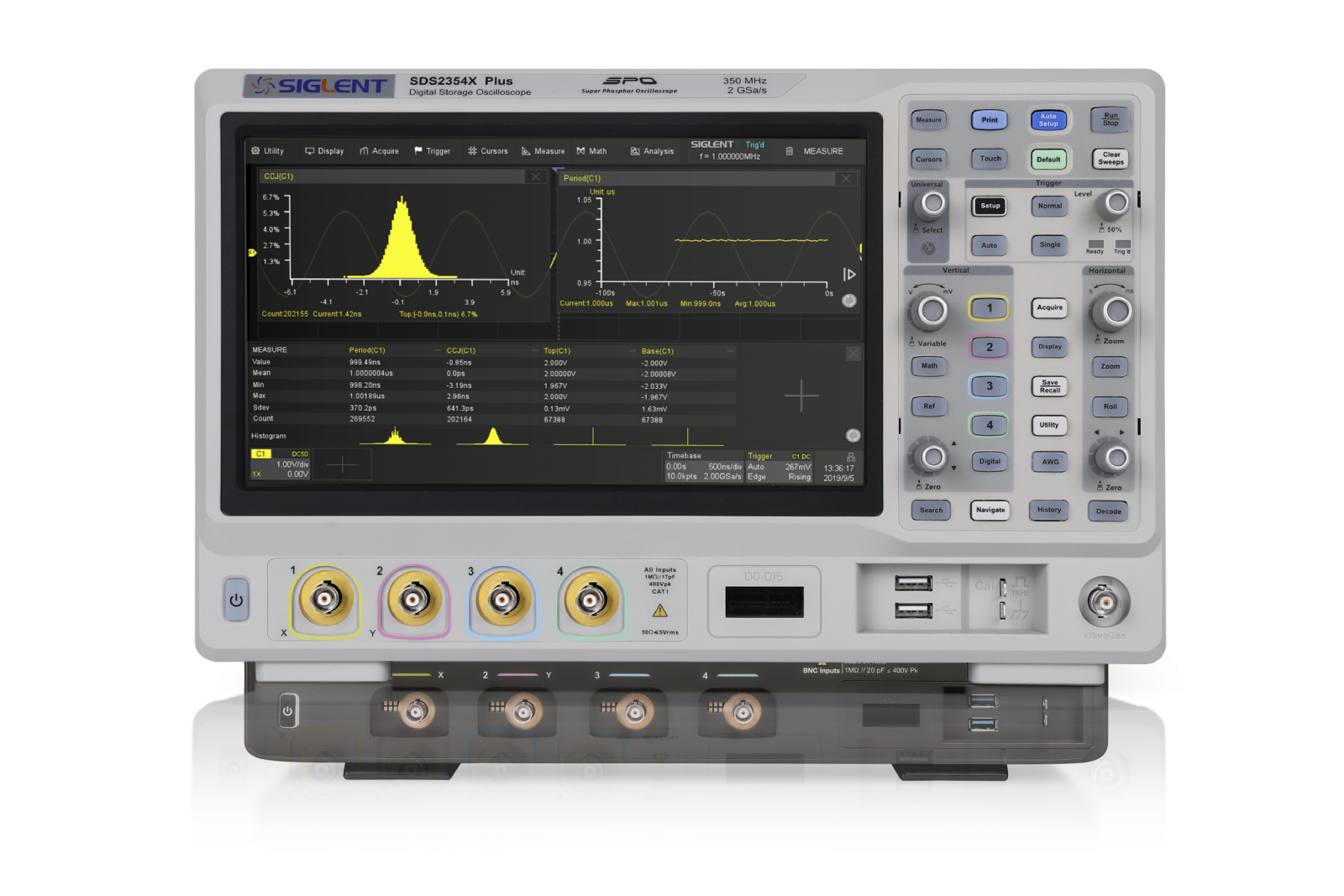Click the round reset icon in the Period(C1) trend window
Screen dimensions: 1344x896
(x=849, y=301)
